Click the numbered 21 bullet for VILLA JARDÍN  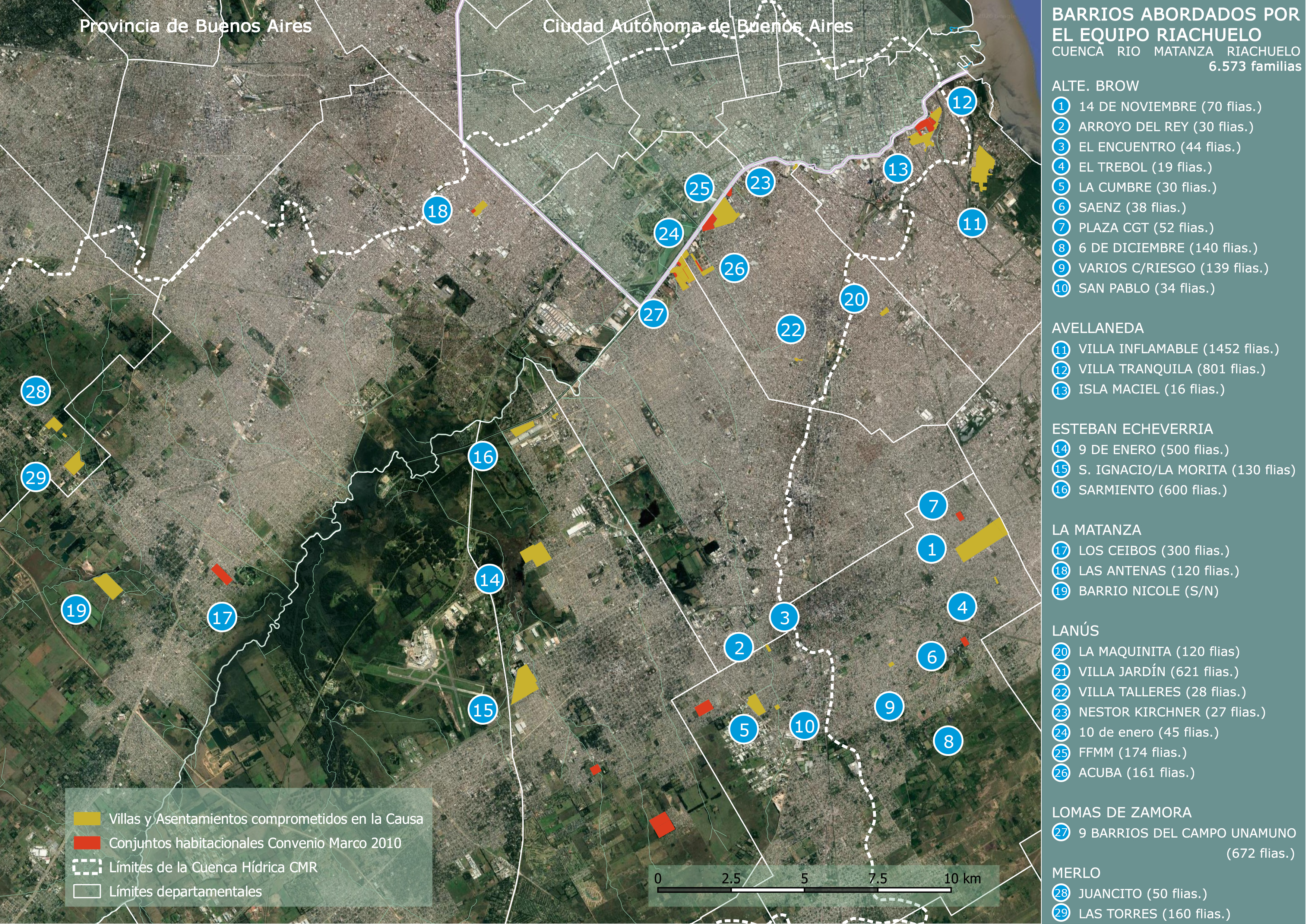click(x=1061, y=672)
